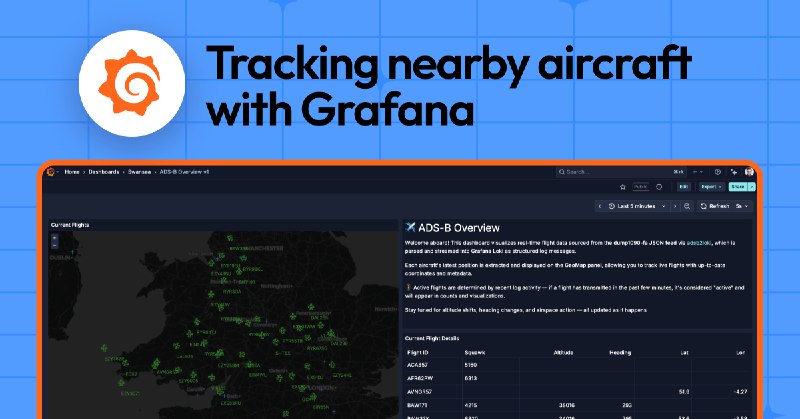Screen dimensions: 800x419
Task: Sort by the Heading column header
Action: click(620, 353)
